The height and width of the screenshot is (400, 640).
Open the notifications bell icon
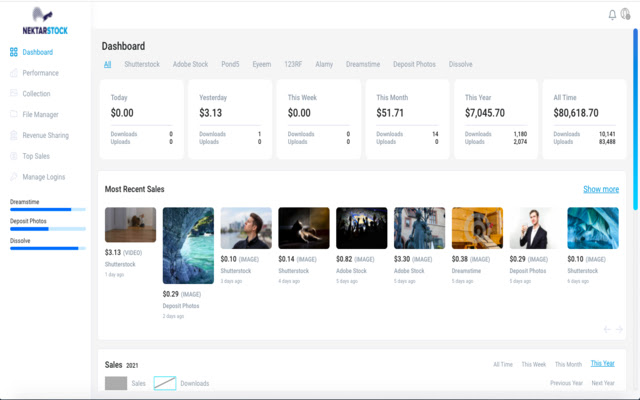point(612,15)
